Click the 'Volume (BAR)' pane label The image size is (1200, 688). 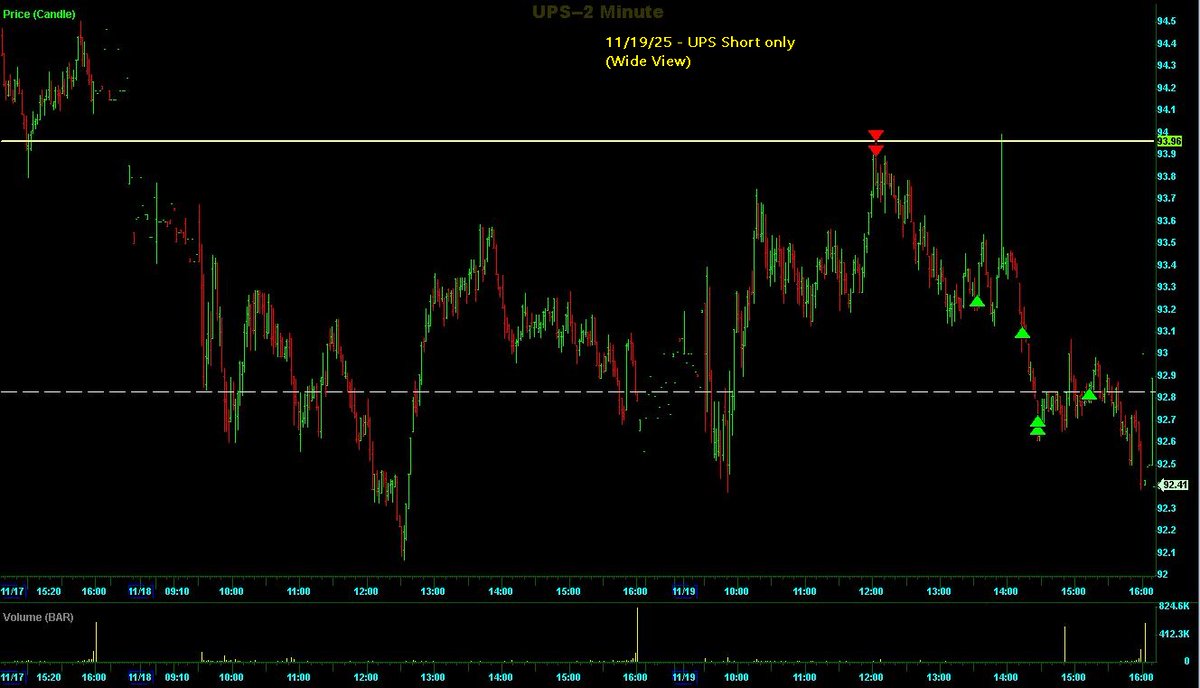coord(36,617)
